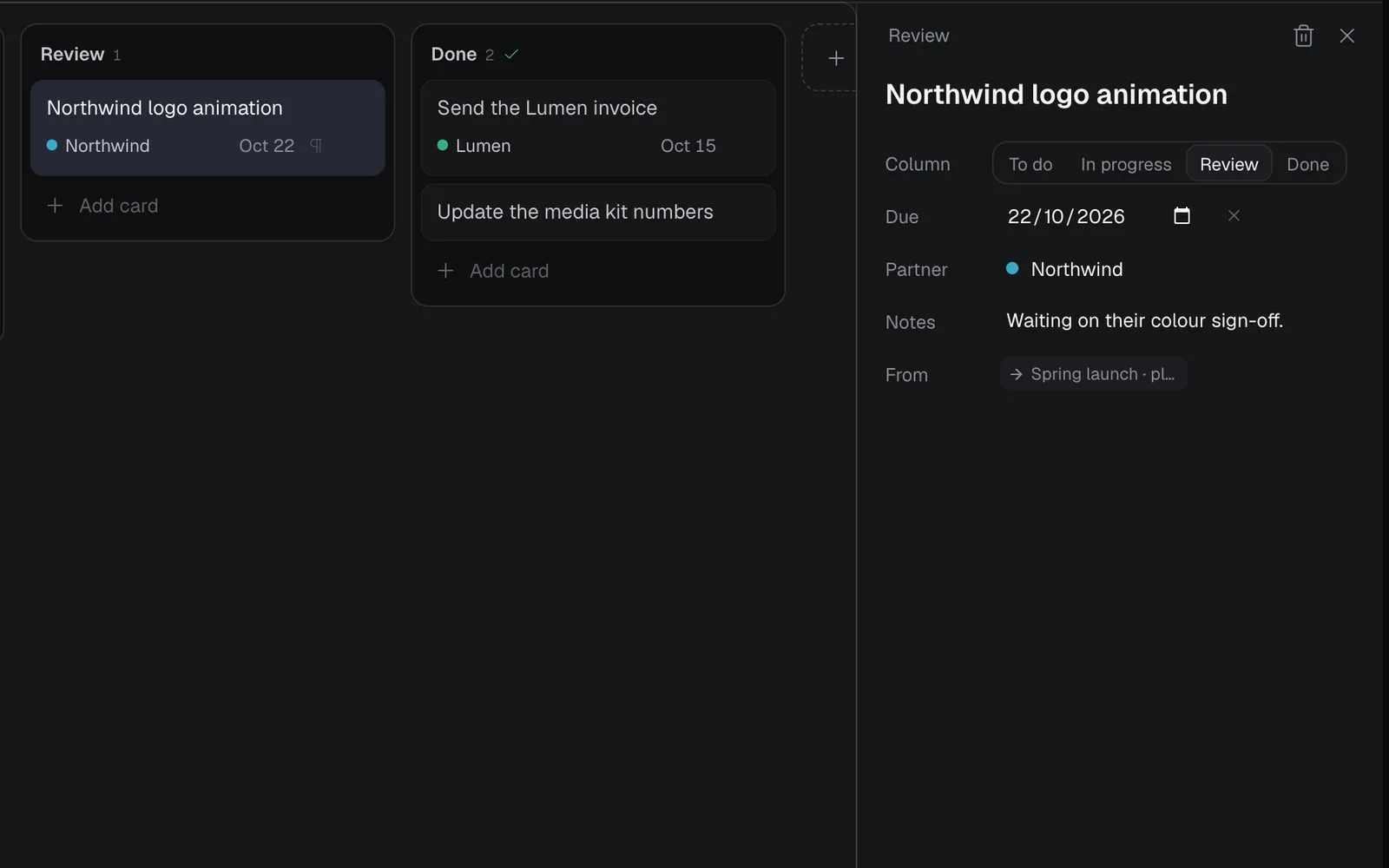The image size is (1389, 868).
Task: Click the checkmark icon beside Done column
Action: point(511,54)
